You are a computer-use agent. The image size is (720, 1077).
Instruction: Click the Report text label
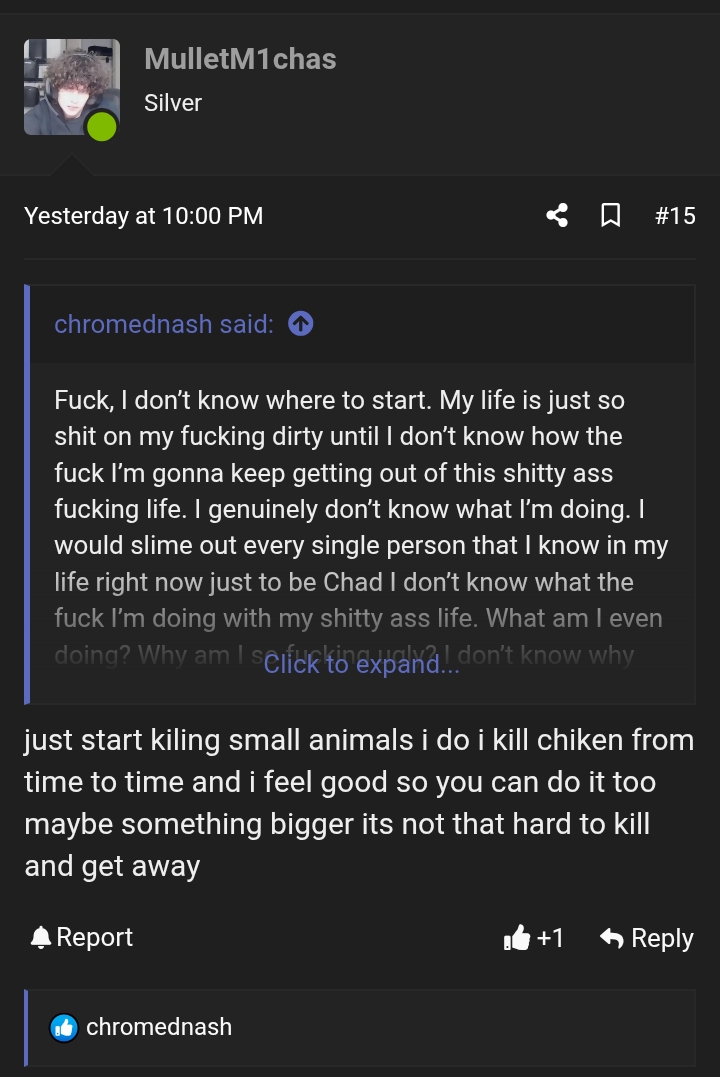[x=95, y=937]
